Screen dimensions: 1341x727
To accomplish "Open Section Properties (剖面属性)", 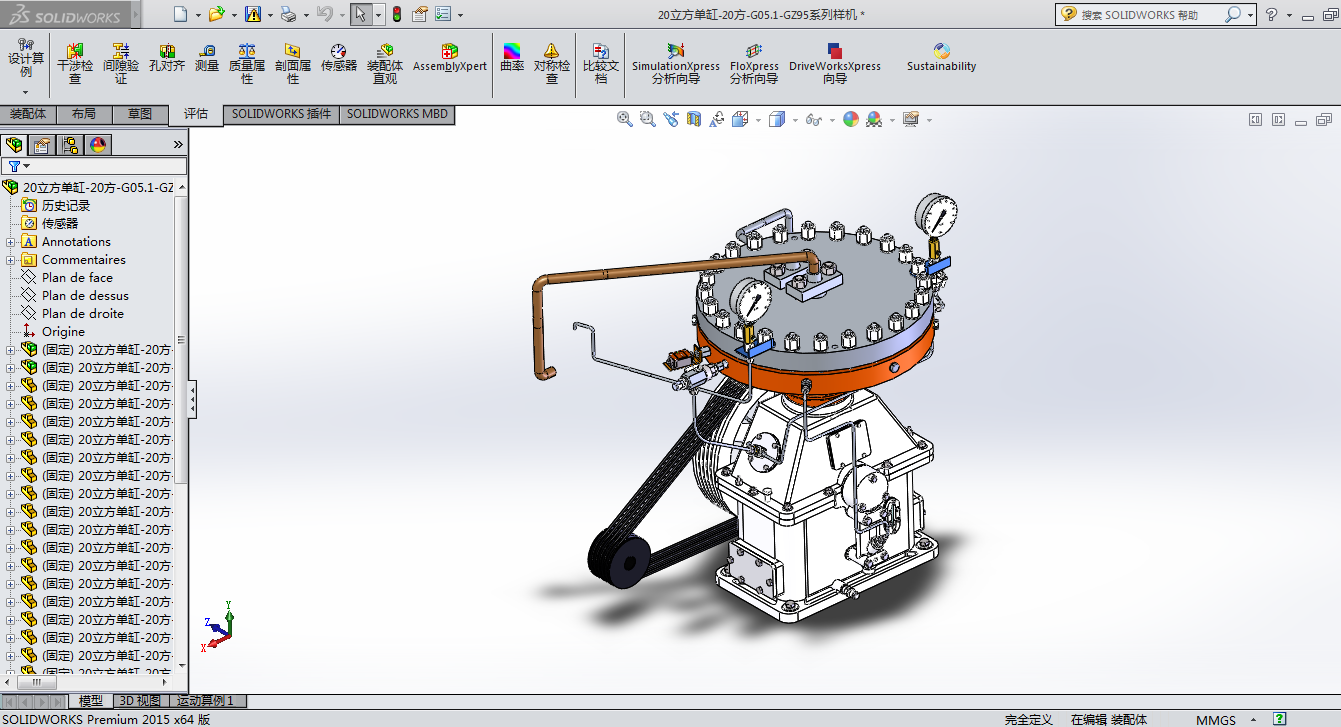I will click(293, 63).
